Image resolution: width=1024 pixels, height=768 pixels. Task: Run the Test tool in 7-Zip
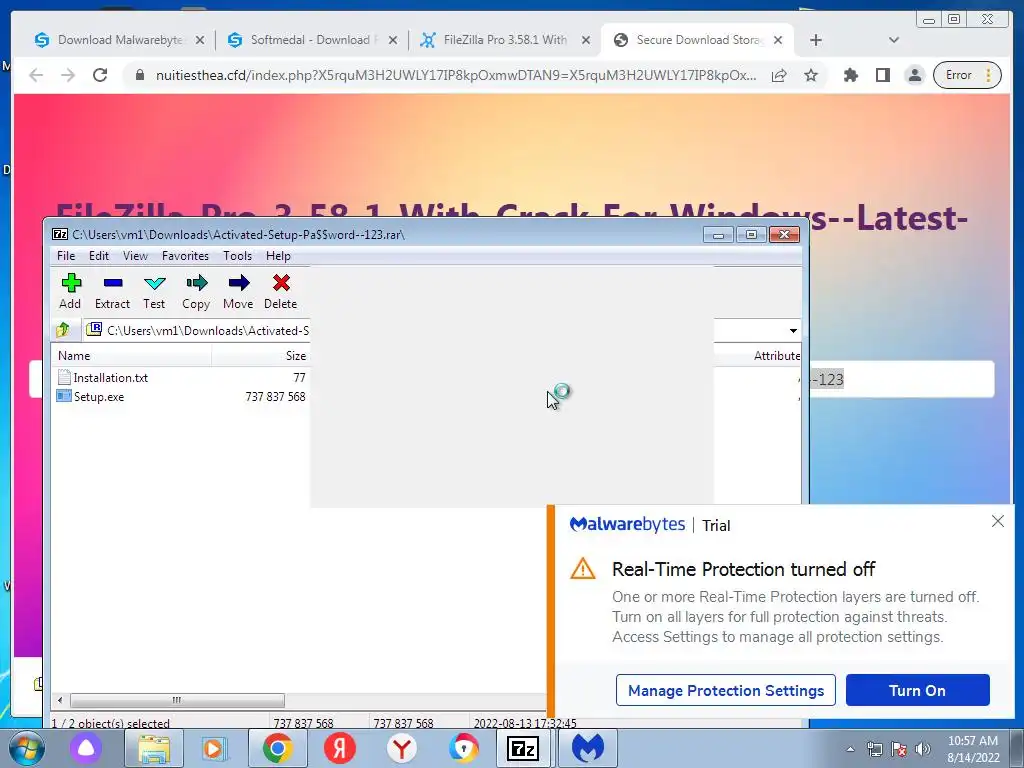tap(154, 291)
